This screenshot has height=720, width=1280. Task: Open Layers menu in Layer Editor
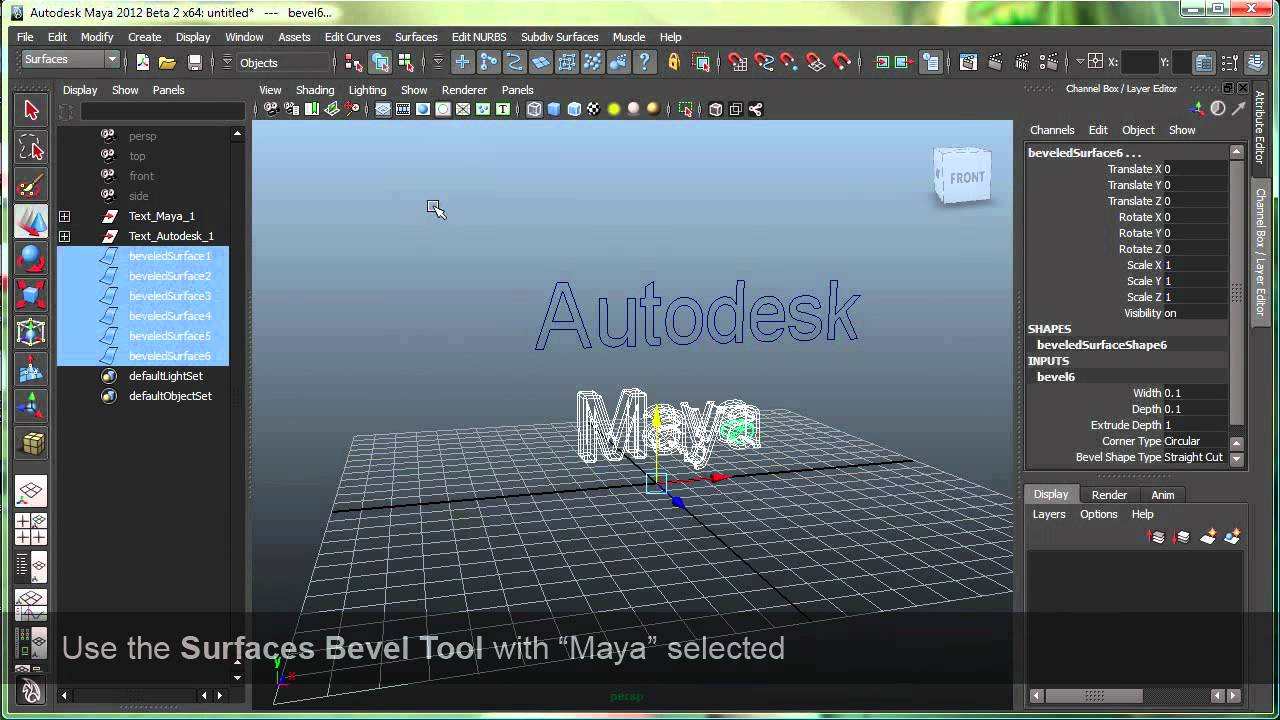click(1049, 514)
